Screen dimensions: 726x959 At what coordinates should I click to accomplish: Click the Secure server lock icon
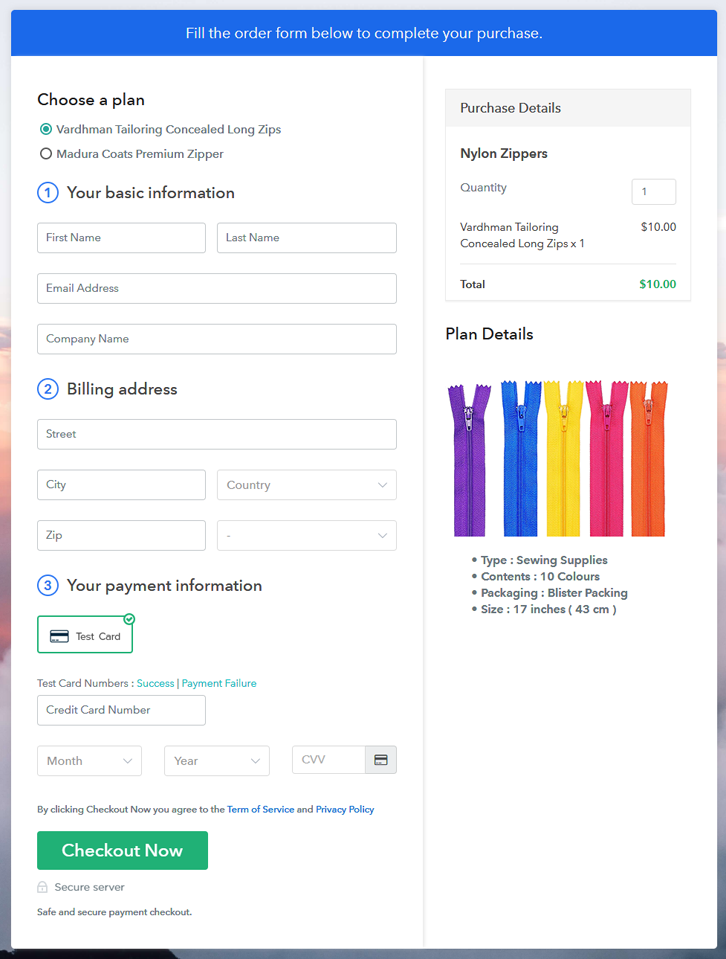click(x=42, y=887)
